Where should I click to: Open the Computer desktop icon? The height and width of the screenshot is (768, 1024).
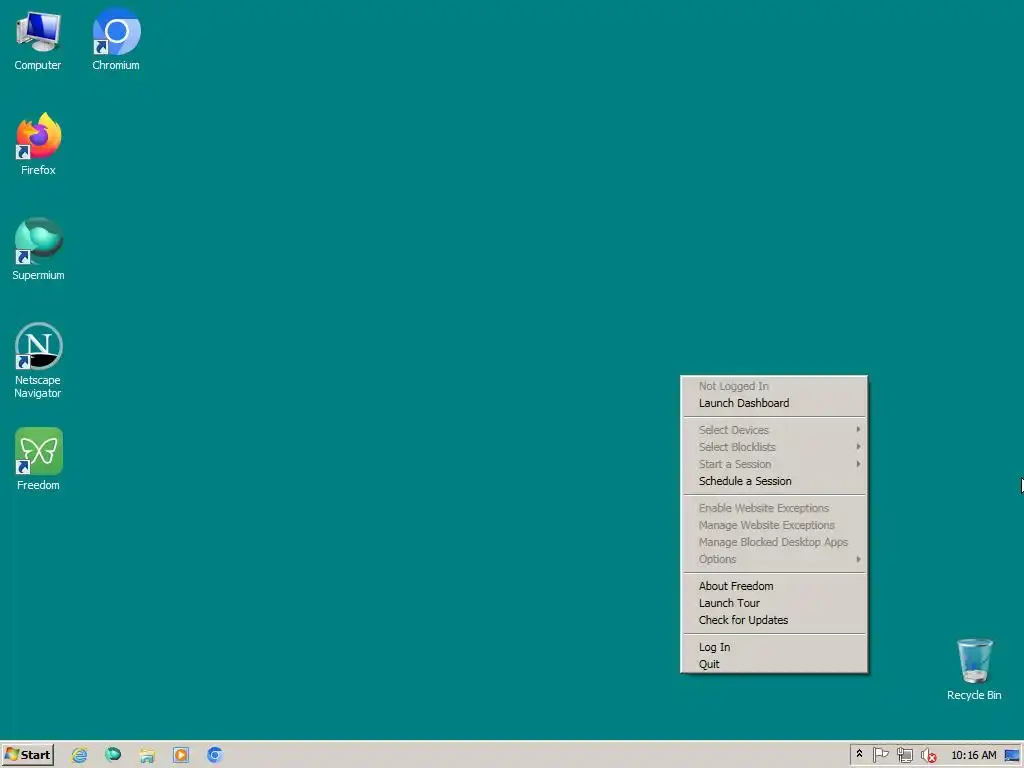pos(38,40)
